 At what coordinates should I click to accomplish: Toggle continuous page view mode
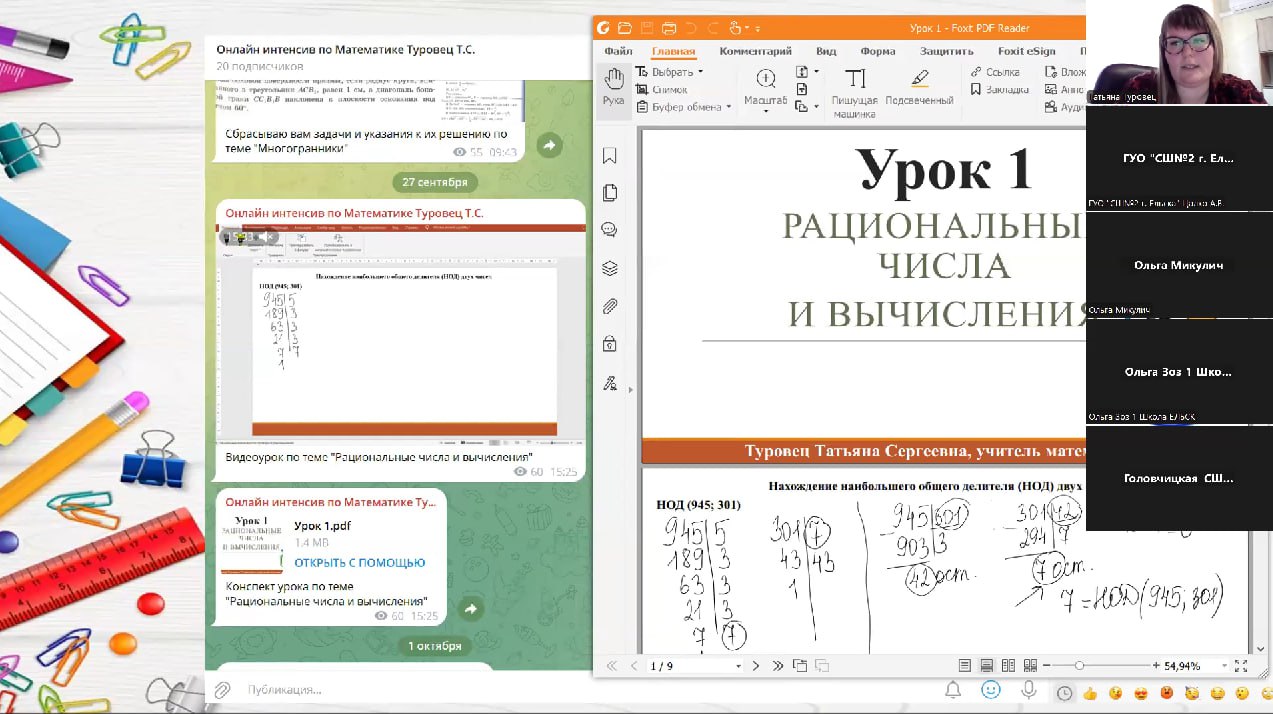click(x=986, y=666)
